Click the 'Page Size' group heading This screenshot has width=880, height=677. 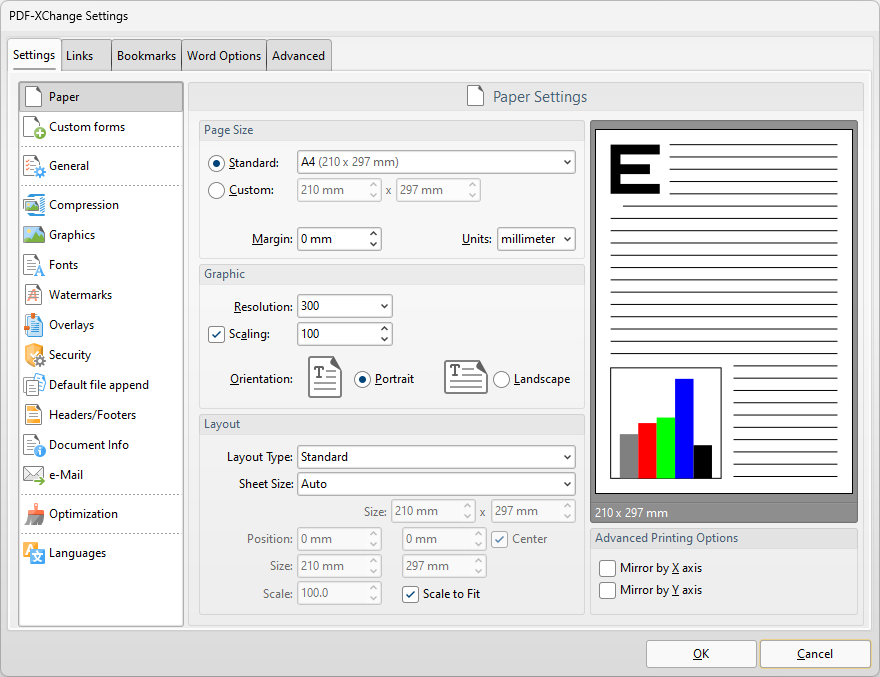(228, 130)
